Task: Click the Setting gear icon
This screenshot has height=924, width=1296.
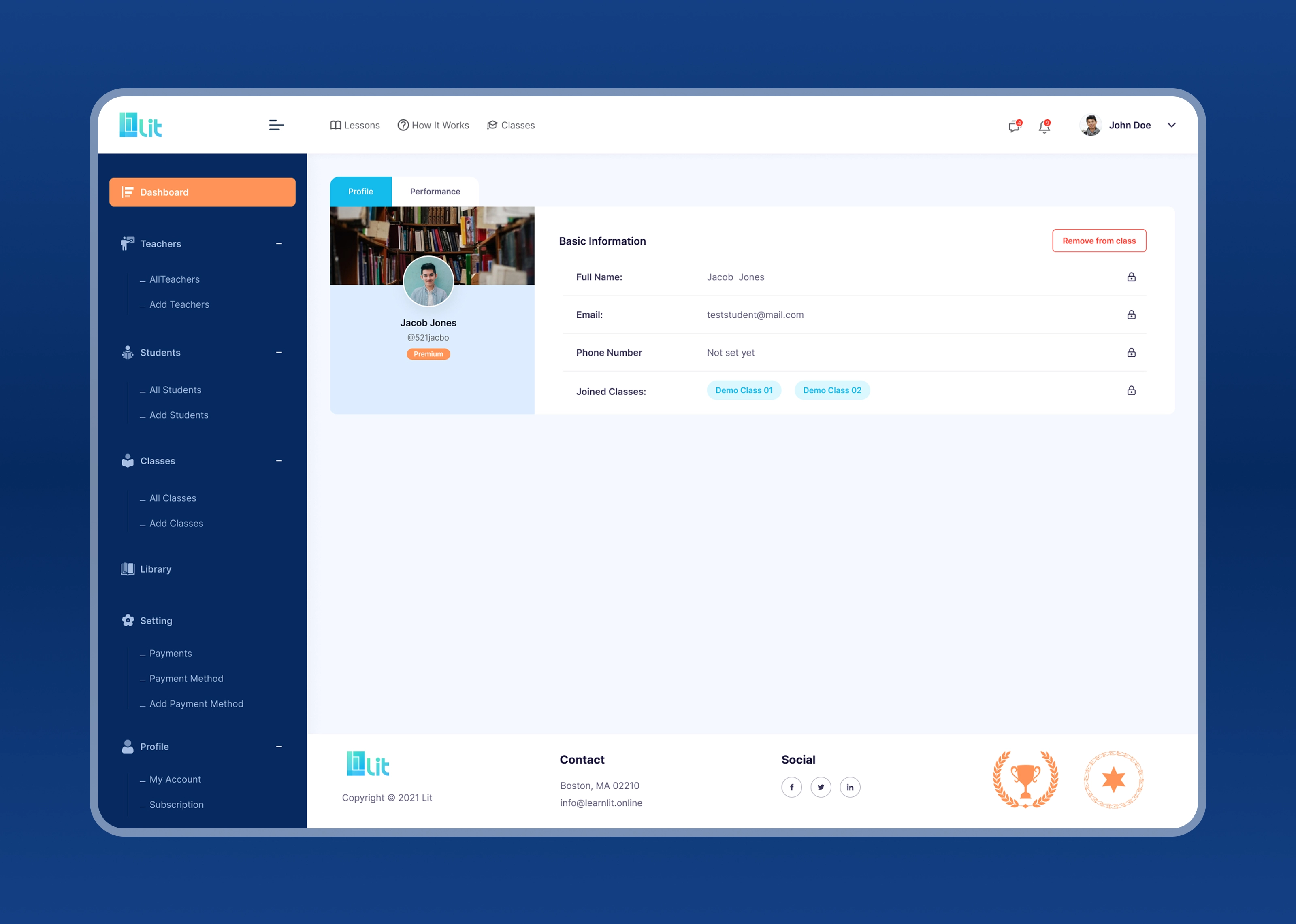Action: tap(128, 621)
